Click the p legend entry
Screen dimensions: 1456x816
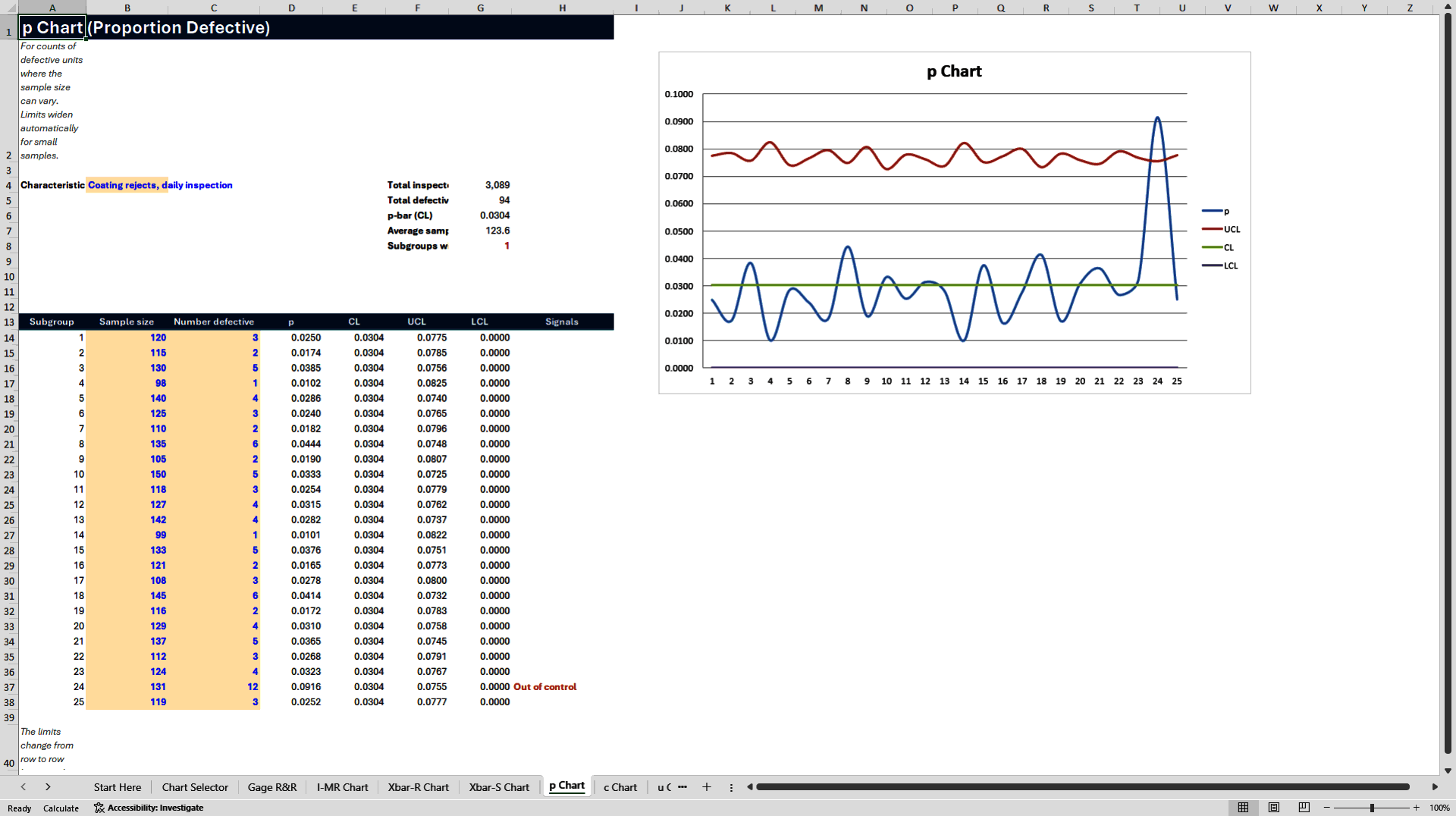click(x=1216, y=211)
